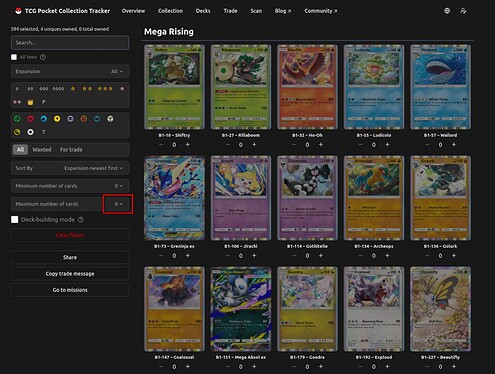Viewport: 495px width, 374px height.
Task: Focus the card search field
Action: (70, 43)
